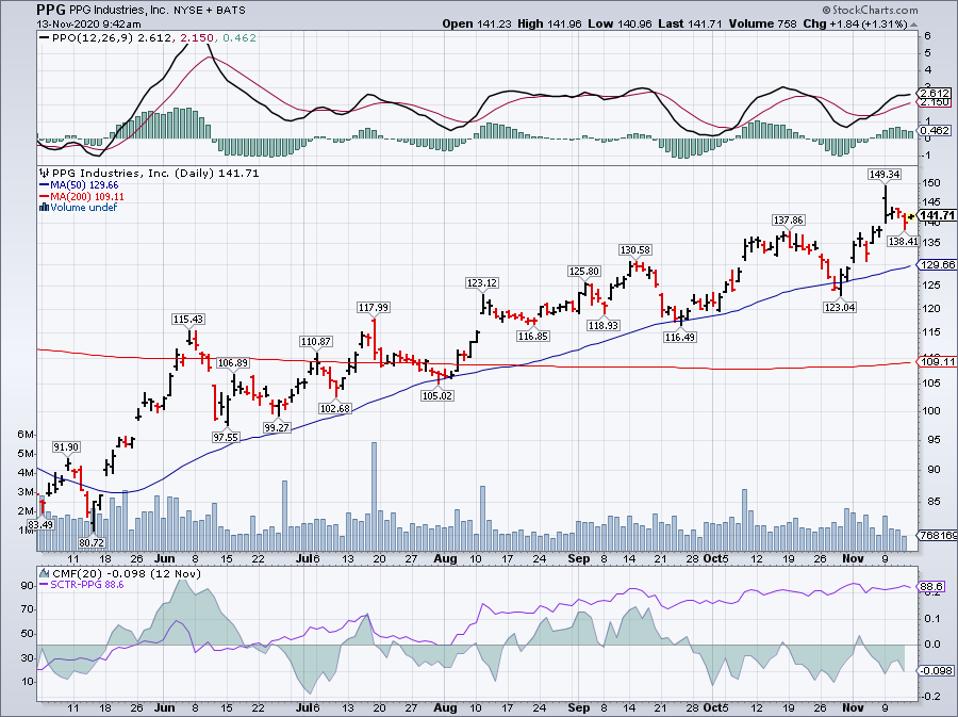Click the MA(200) 109.11 legend label

click(x=87, y=196)
